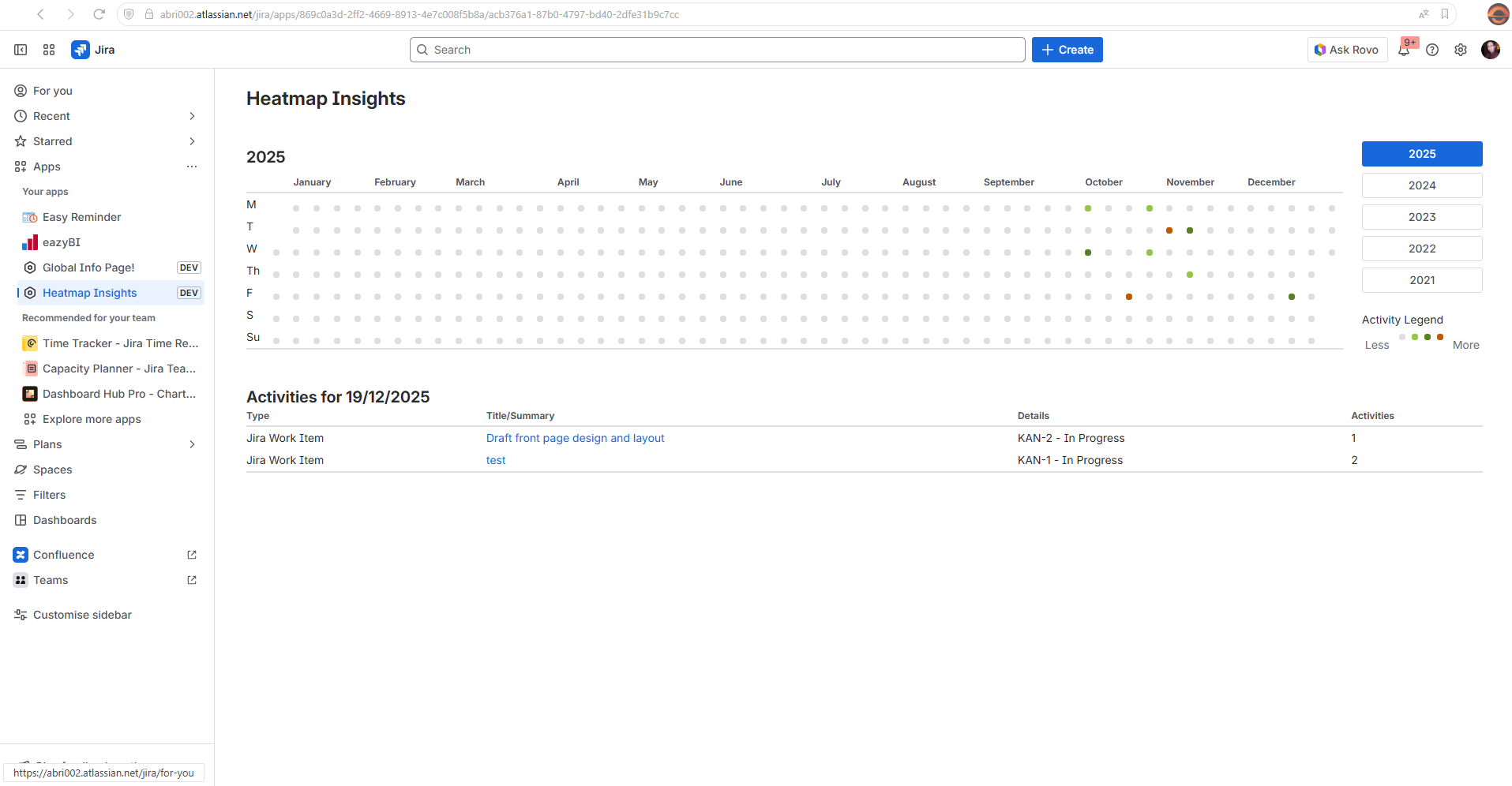1512x786 pixels.
Task: Click 'KAN-1 - In Progress' details cell
Action: [x=1070, y=460]
